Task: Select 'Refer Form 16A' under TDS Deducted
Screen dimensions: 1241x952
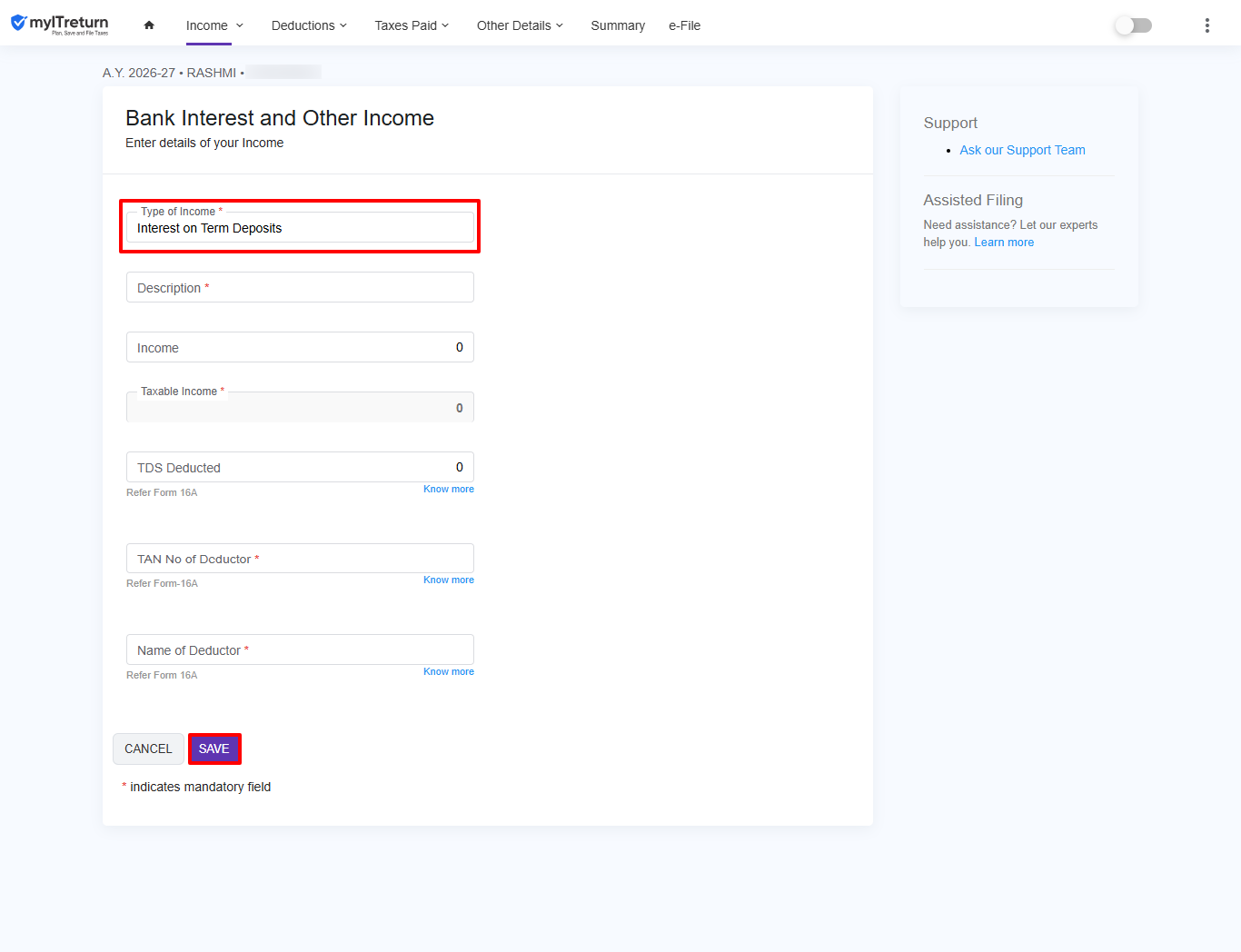Action: click(x=162, y=492)
